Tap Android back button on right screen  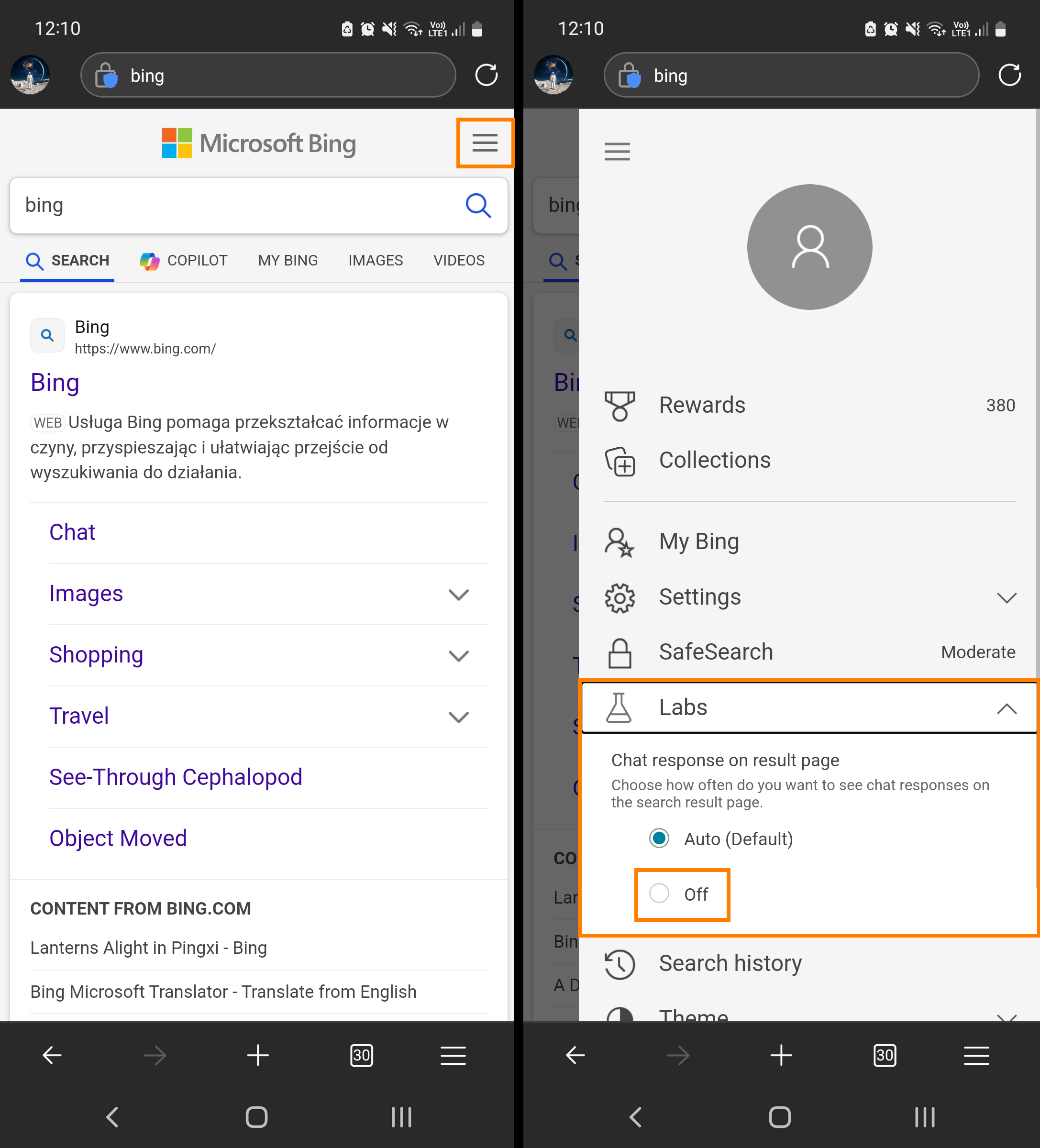click(x=636, y=1117)
